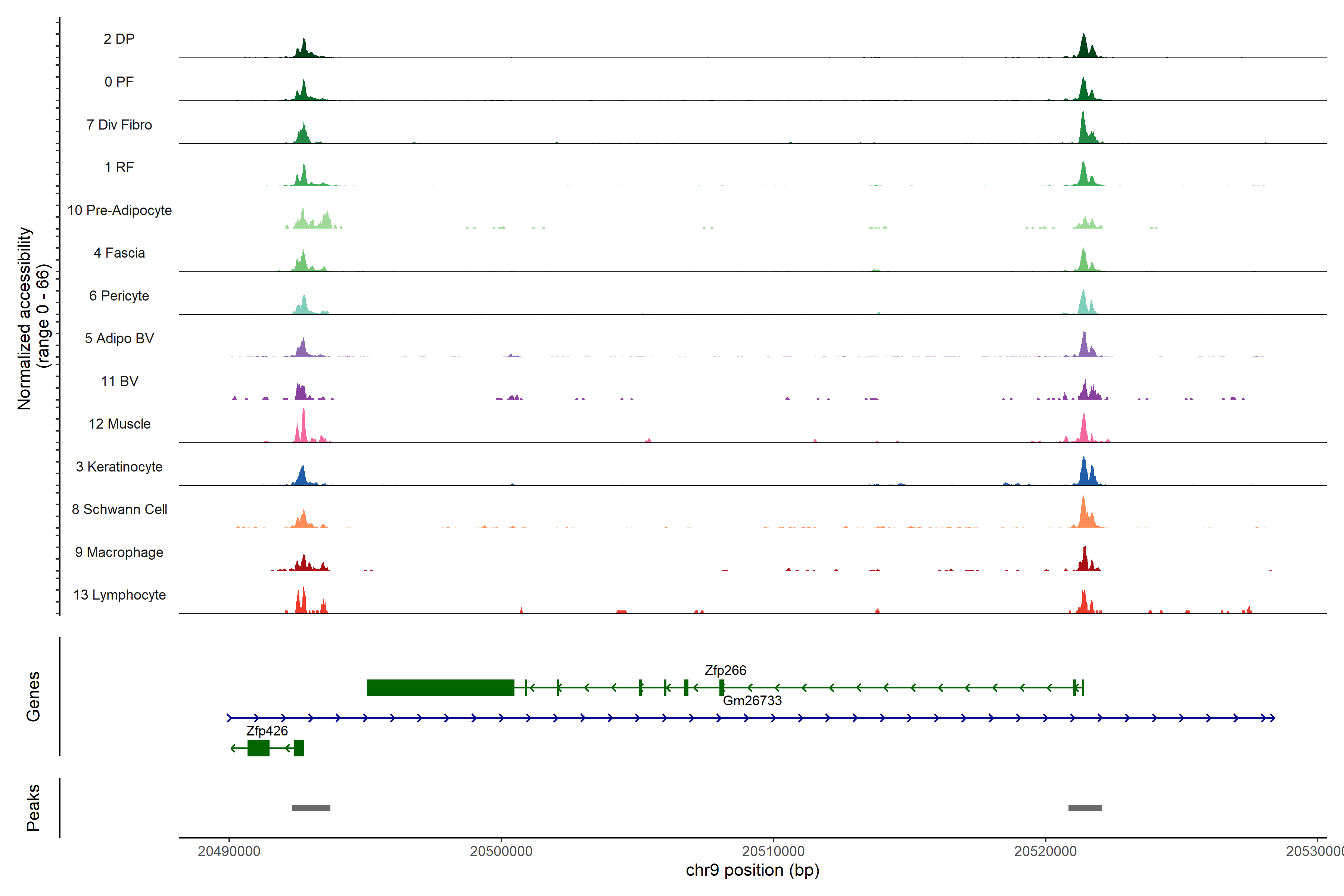Select the 10 Pre-Adipocyte track label

click(x=119, y=210)
